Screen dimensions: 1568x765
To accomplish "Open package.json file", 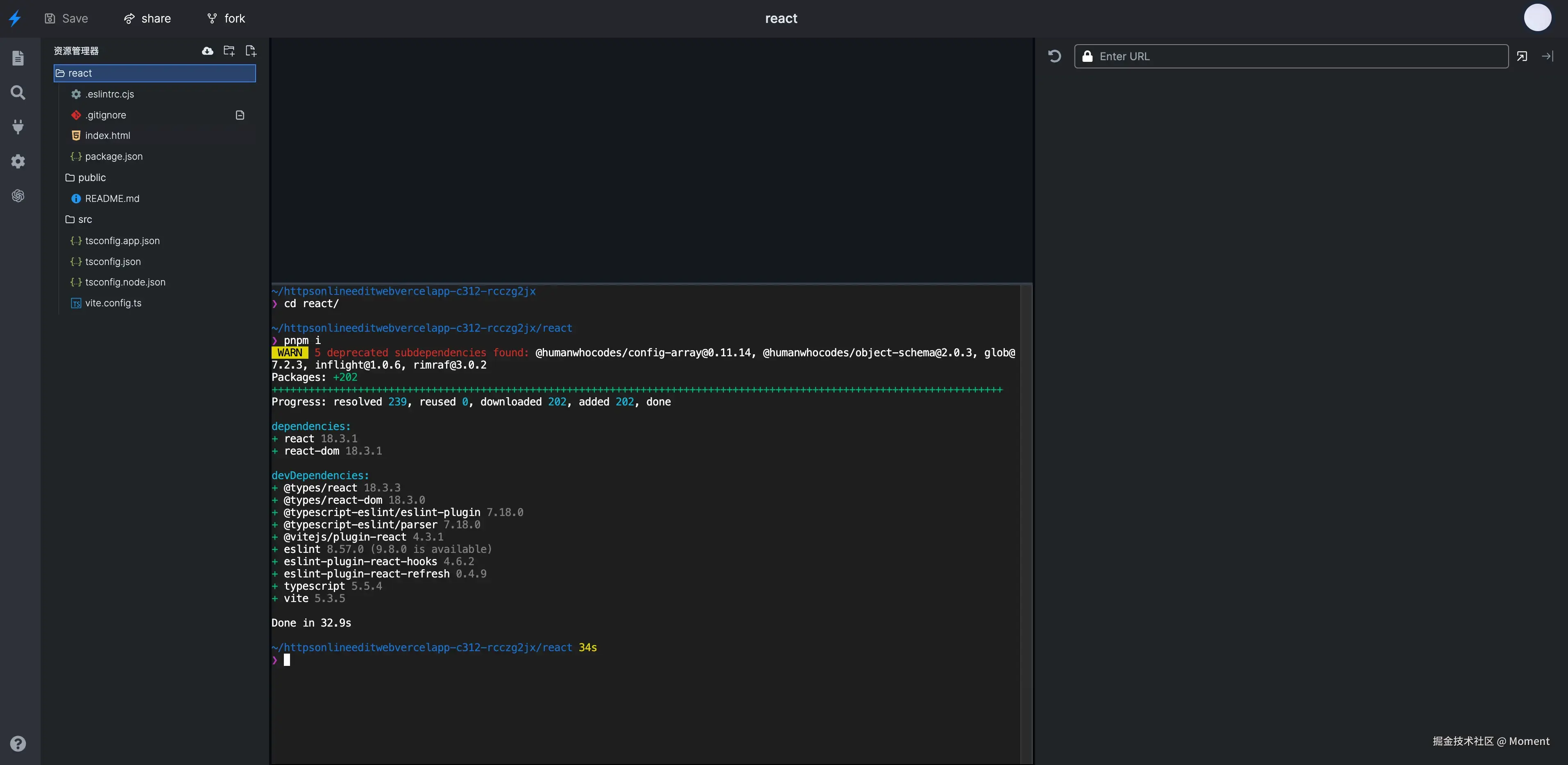I will click(x=114, y=156).
